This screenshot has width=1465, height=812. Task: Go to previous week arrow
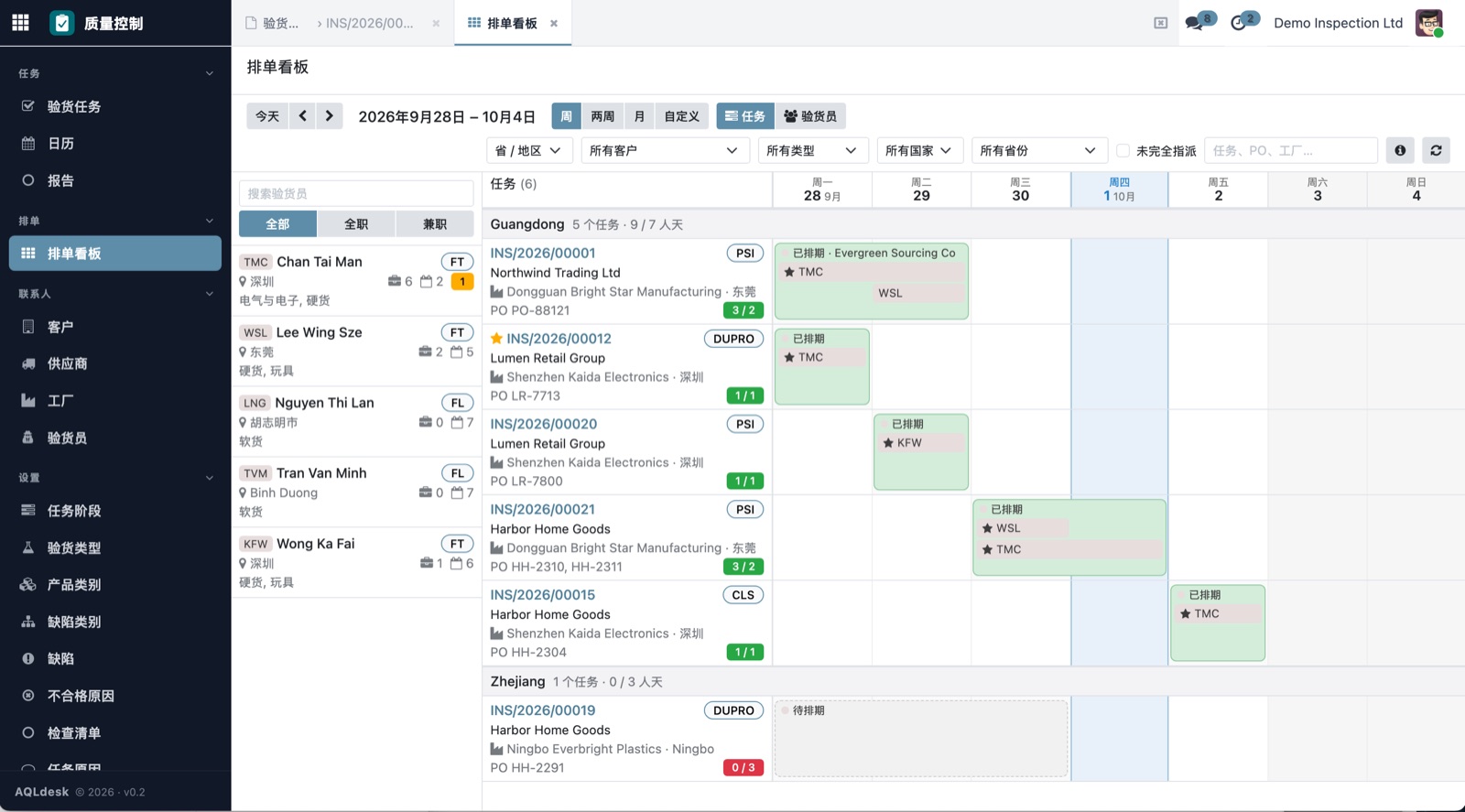pyautogui.click(x=302, y=116)
